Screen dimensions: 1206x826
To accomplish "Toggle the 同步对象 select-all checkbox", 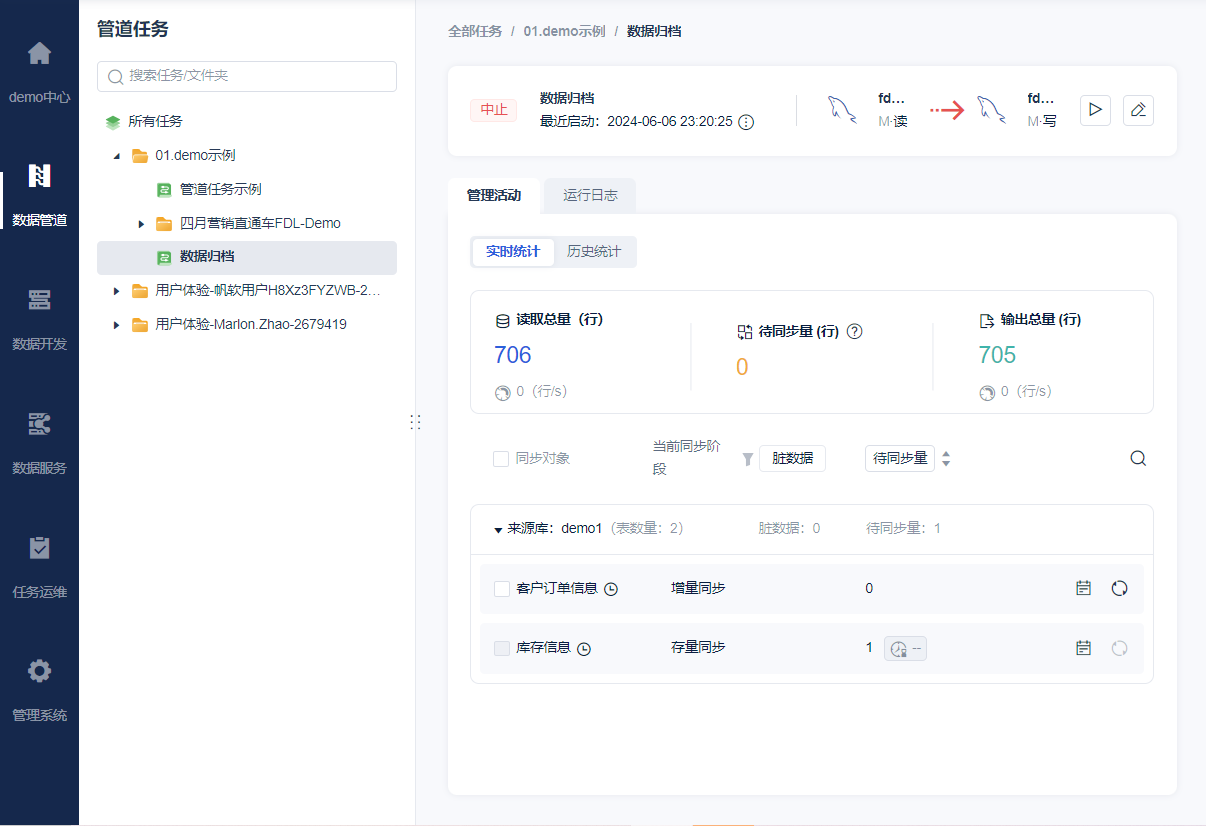I will [501, 458].
